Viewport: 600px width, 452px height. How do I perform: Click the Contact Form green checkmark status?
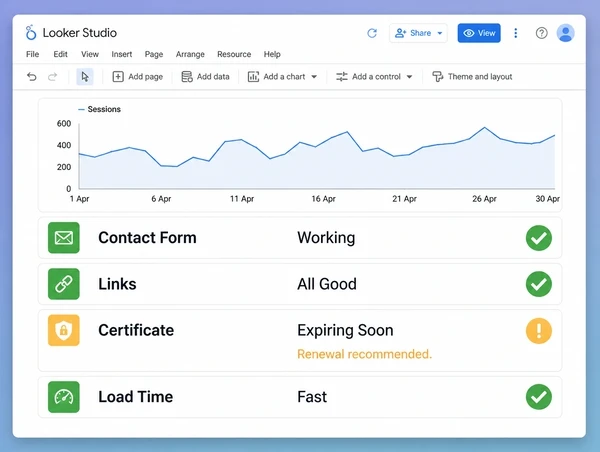(x=539, y=238)
